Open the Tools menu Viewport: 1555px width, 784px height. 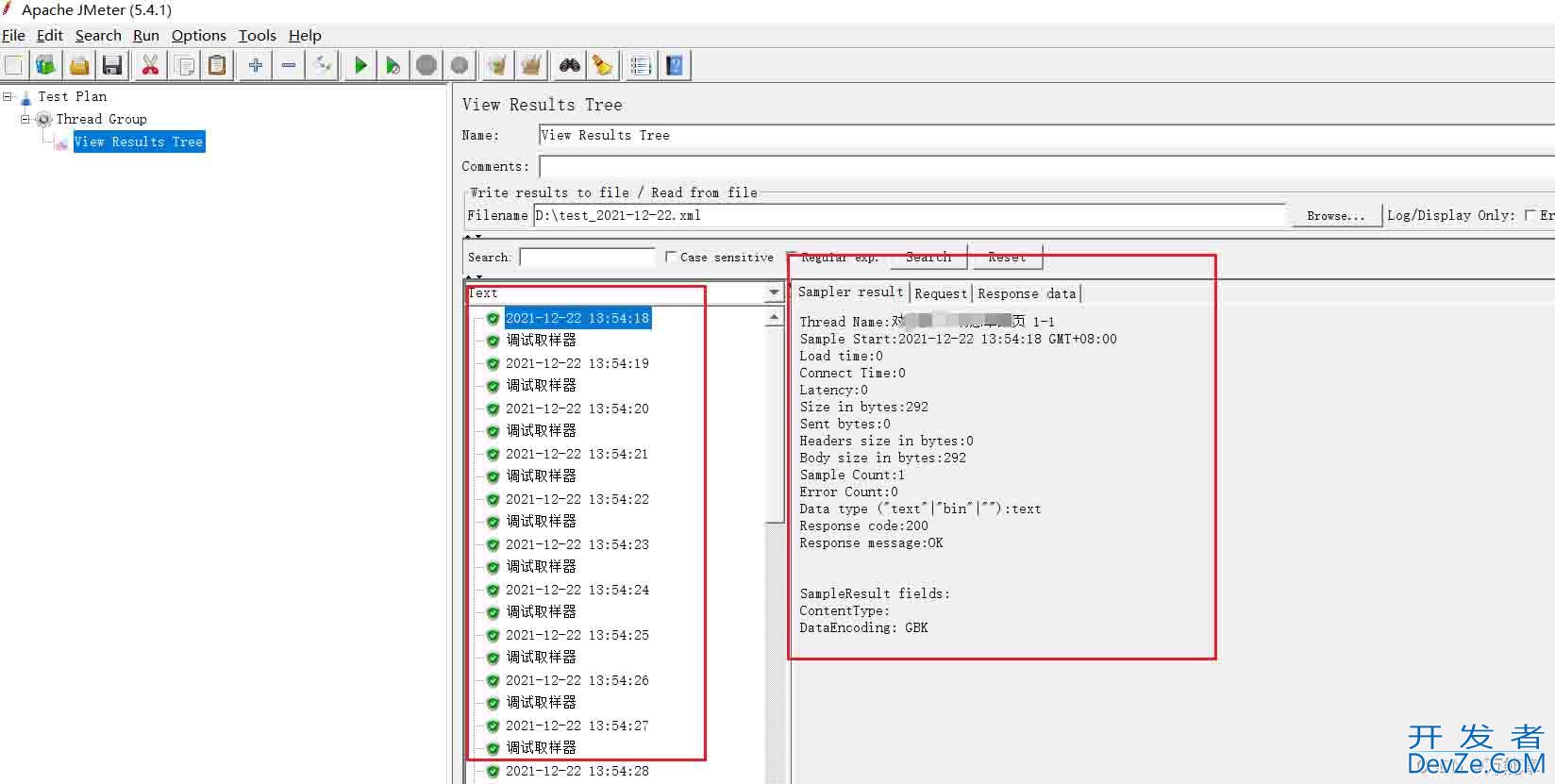257,35
